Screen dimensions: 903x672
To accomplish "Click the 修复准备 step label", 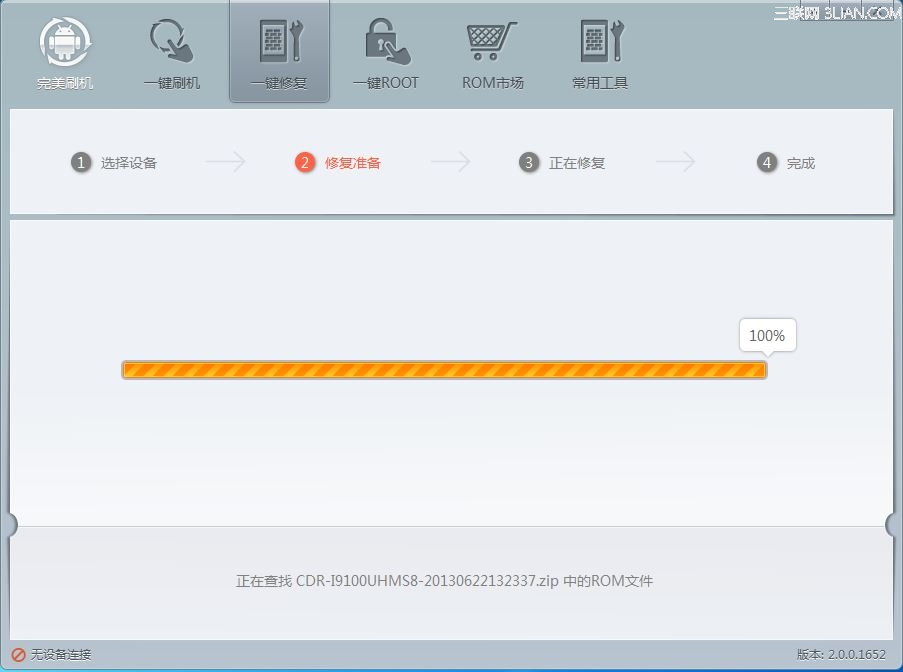I will pos(353,163).
